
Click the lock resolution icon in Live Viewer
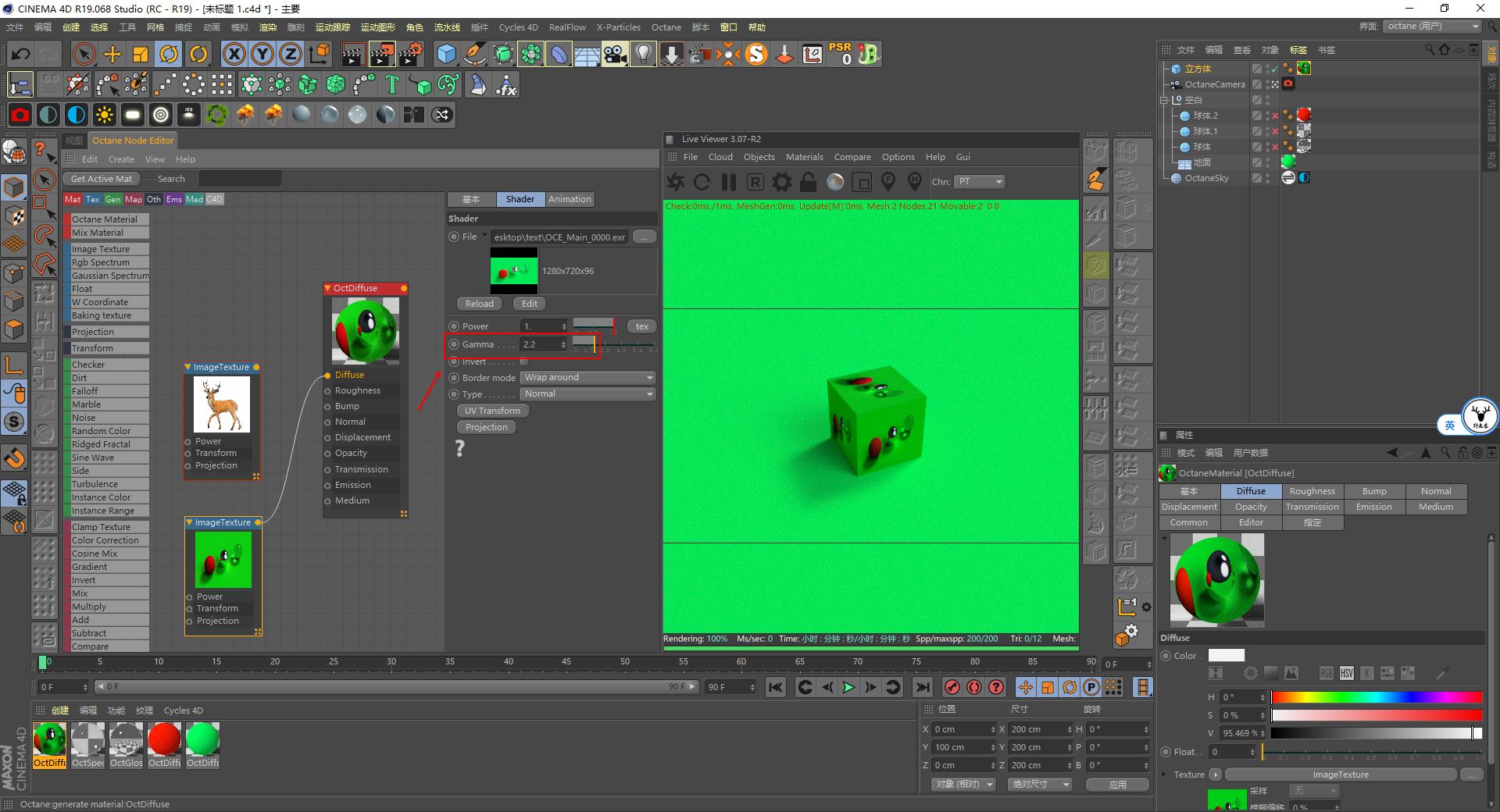[x=807, y=182]
